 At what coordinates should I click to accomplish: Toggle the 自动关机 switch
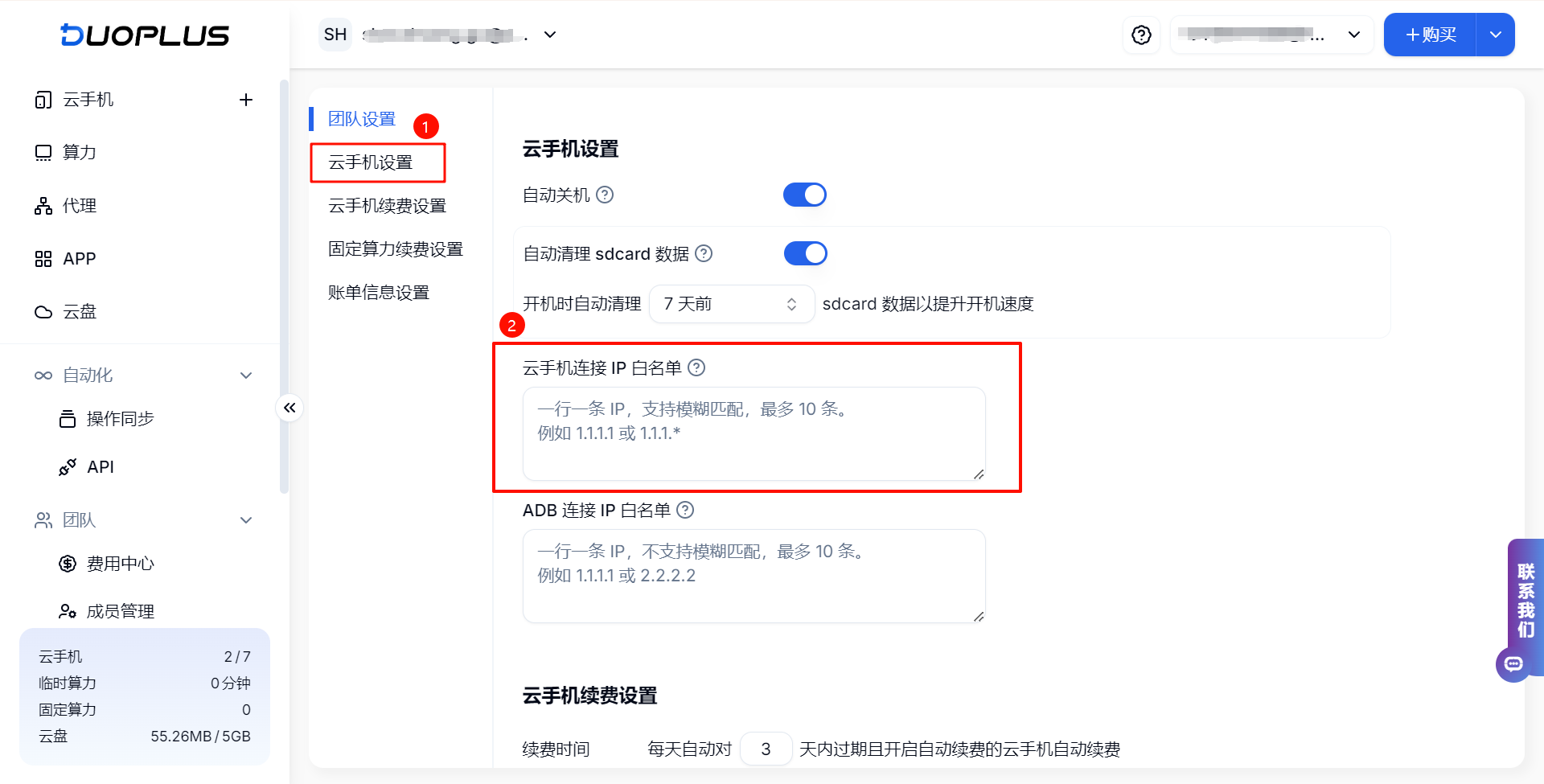pos(805,195)
